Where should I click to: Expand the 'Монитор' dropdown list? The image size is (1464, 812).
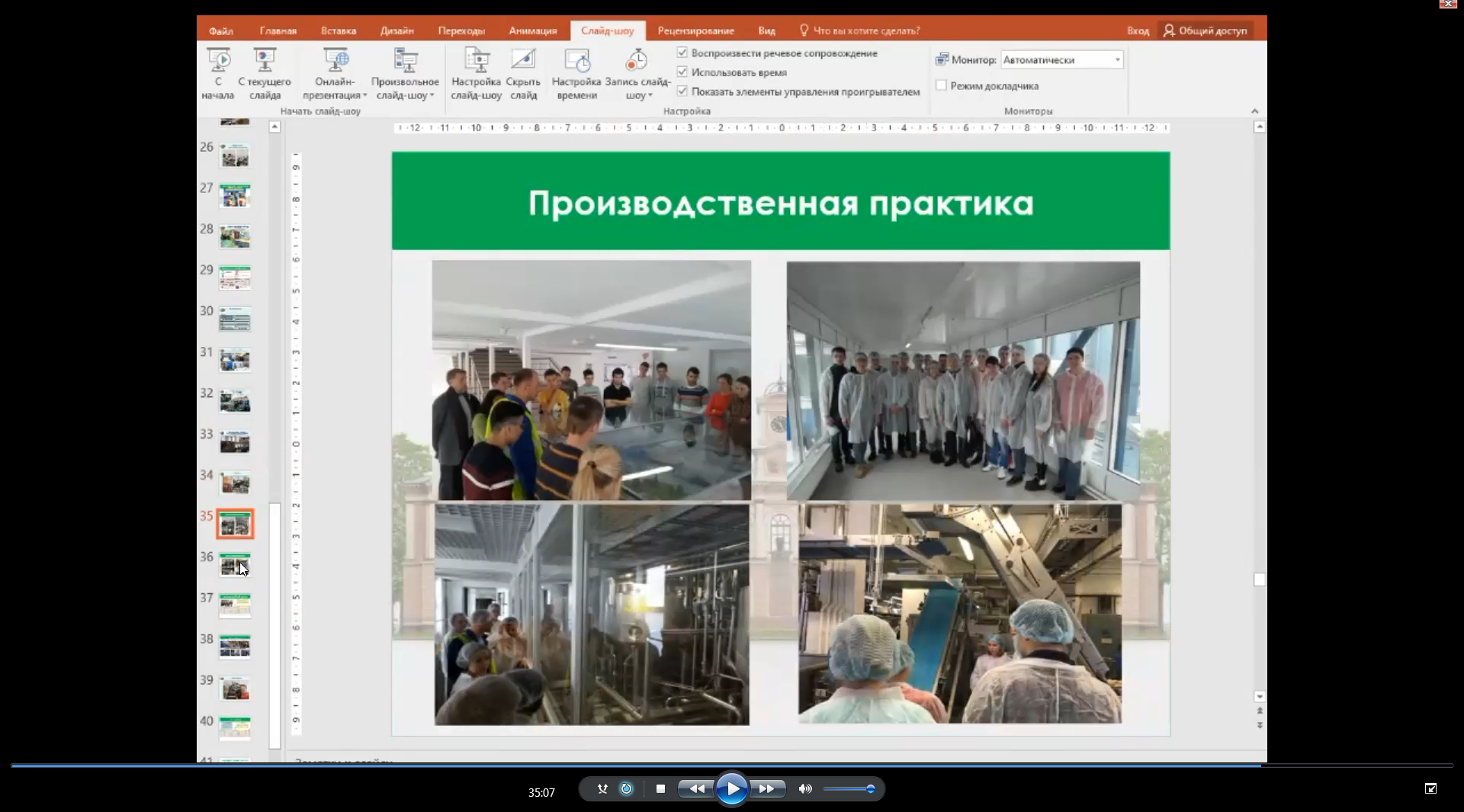[x=1117, y=59]
